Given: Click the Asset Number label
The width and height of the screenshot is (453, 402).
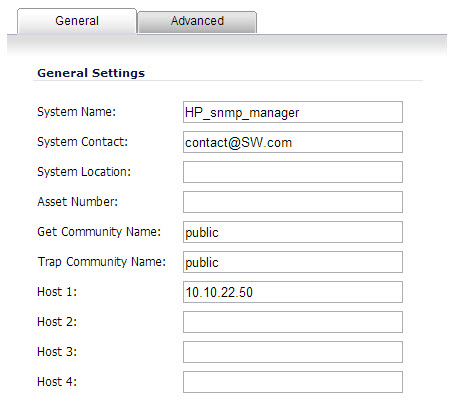Looking at the screenshot, I should click(x=77, y=202).
